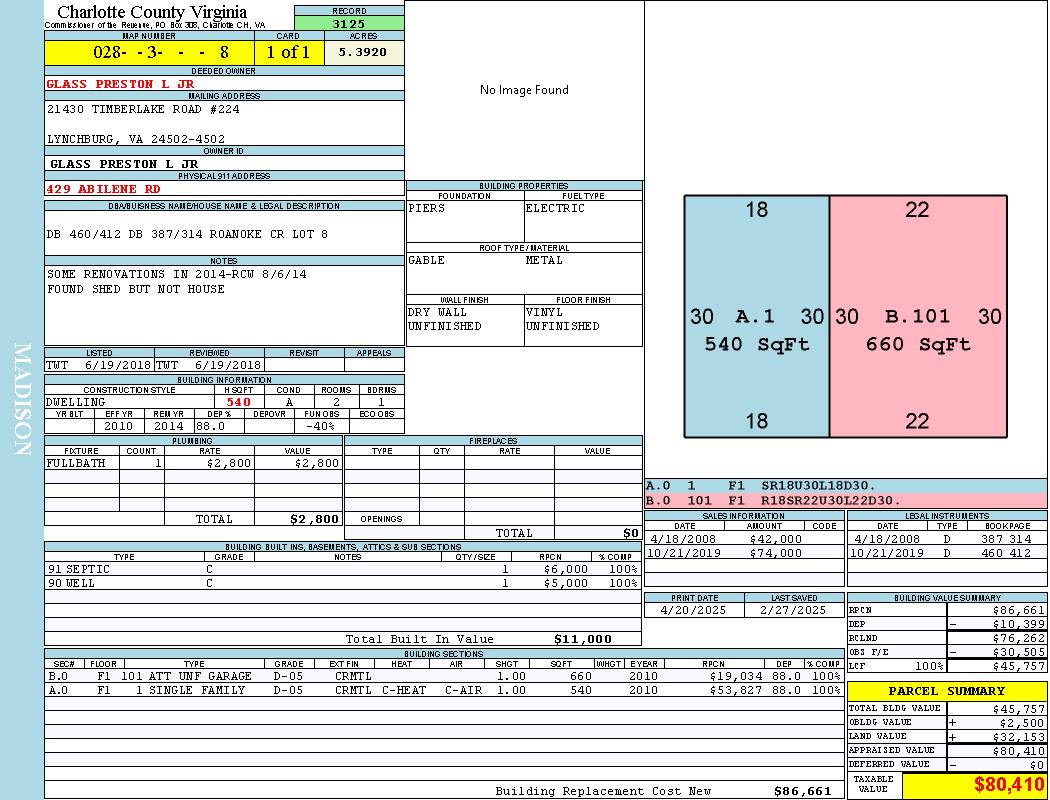Viewport: 1050px width, 800px height.
Task: Click roof material METAL
Action: pos(544,260)
